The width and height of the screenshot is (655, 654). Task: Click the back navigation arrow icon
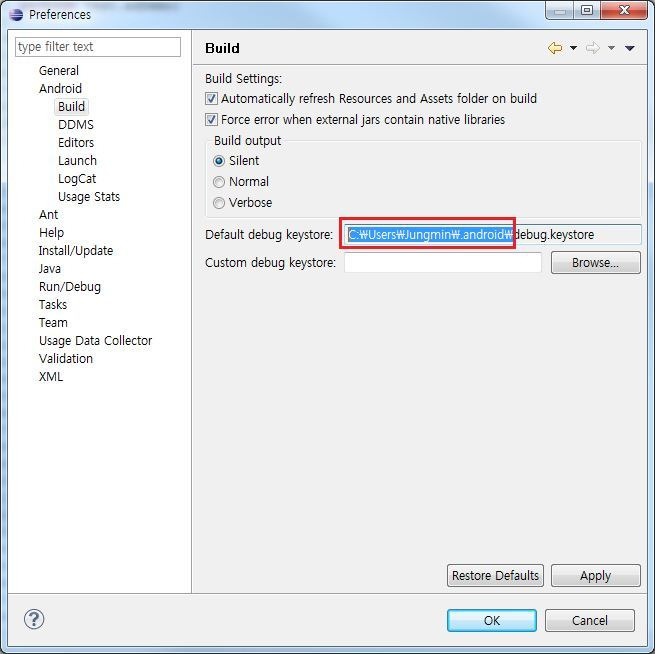click(555, 48)
